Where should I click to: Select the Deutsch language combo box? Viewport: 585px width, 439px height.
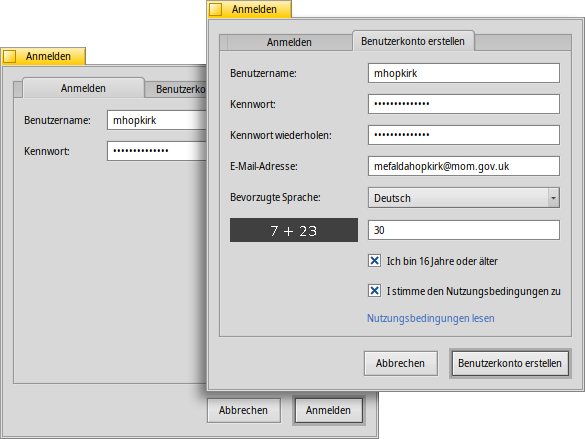click(464, 198)
